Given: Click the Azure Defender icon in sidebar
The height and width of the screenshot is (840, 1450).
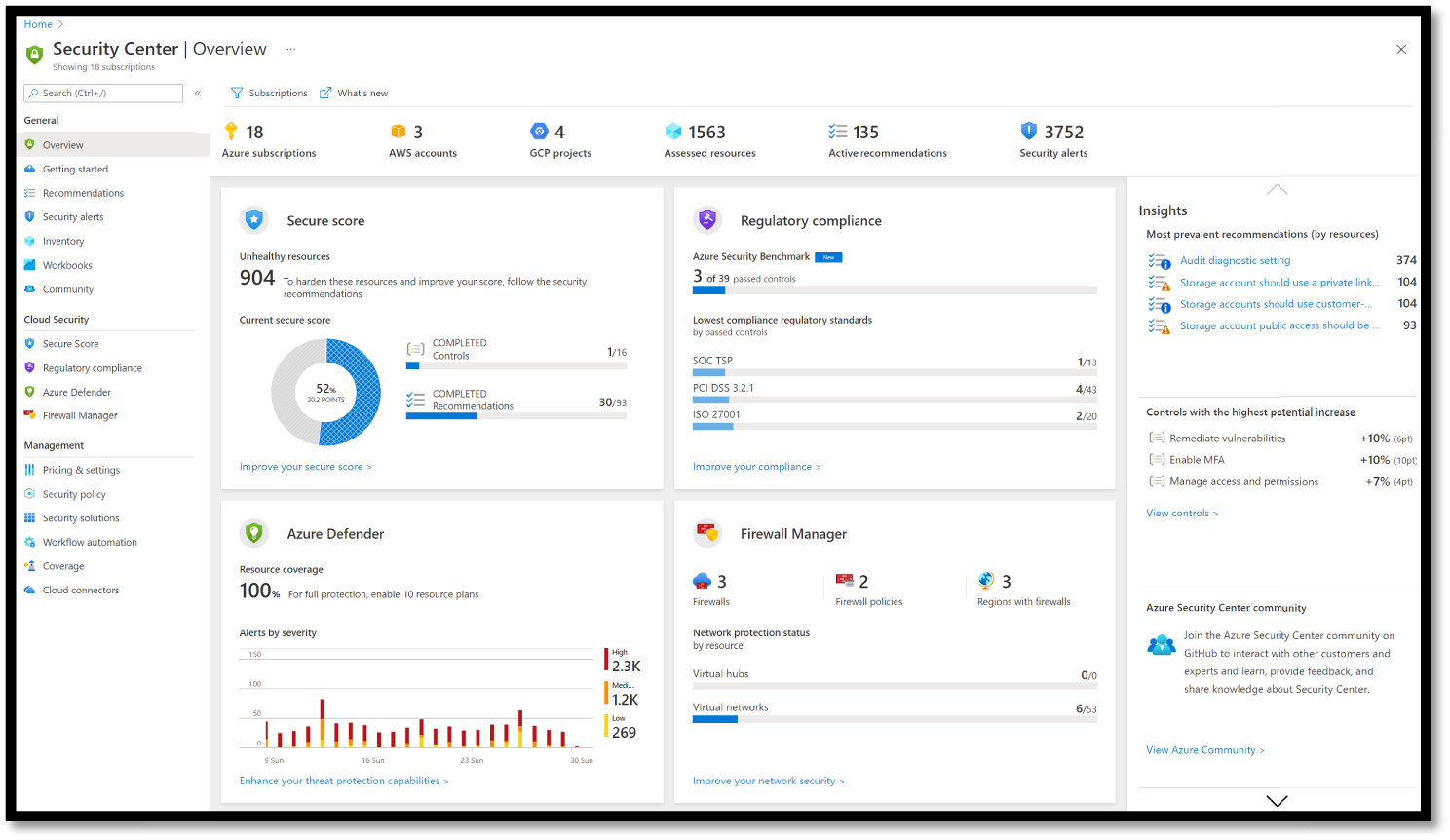Looking at the screenshot, I should point(30,392).
